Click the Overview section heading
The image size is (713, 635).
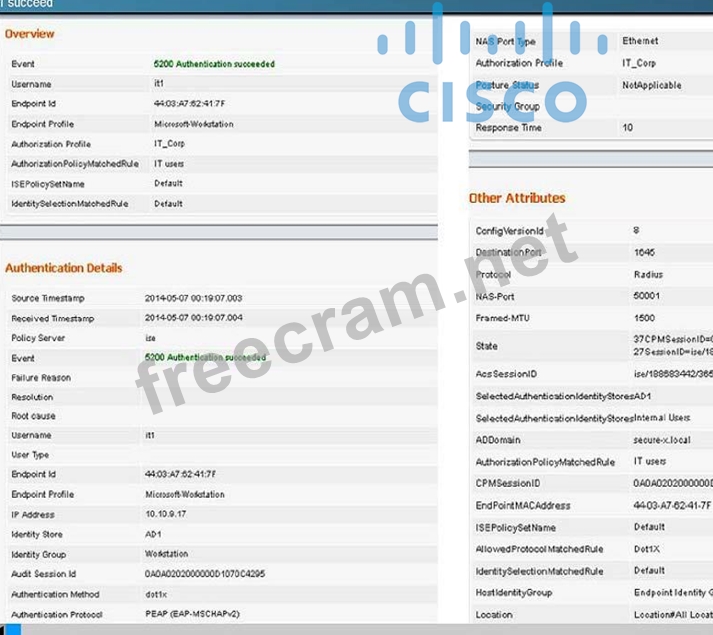click(x=30, y=34)
